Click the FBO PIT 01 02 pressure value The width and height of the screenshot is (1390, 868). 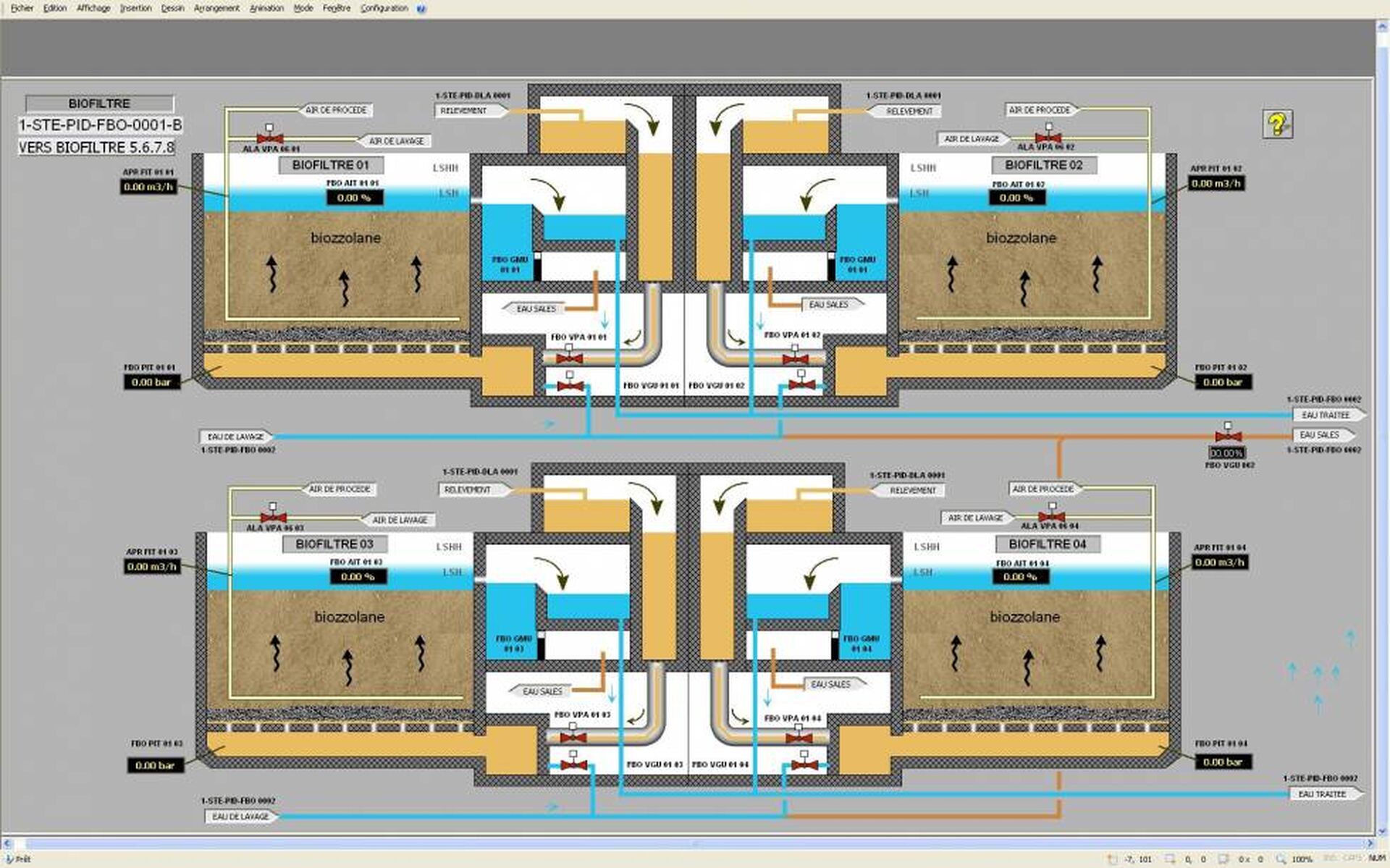coord(1223,382)
